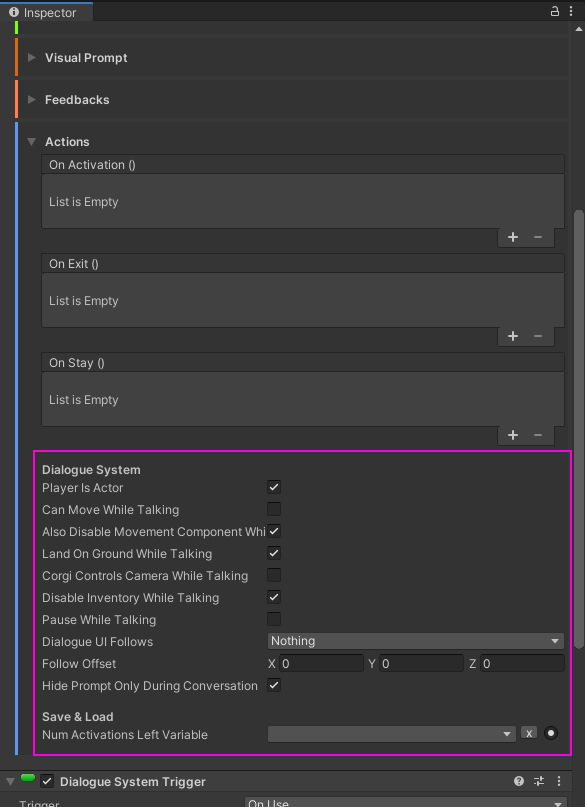Clear Num Activations variable with x button
This screenshot has width=585, height=807.
[x=529, y=733]
